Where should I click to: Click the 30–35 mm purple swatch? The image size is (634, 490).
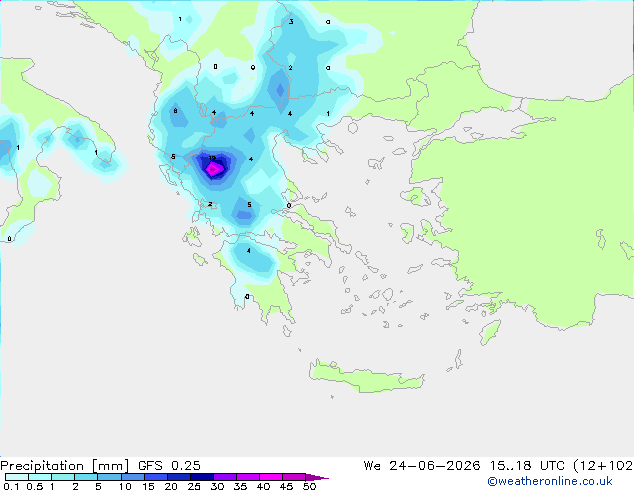(x=224, y=477)
